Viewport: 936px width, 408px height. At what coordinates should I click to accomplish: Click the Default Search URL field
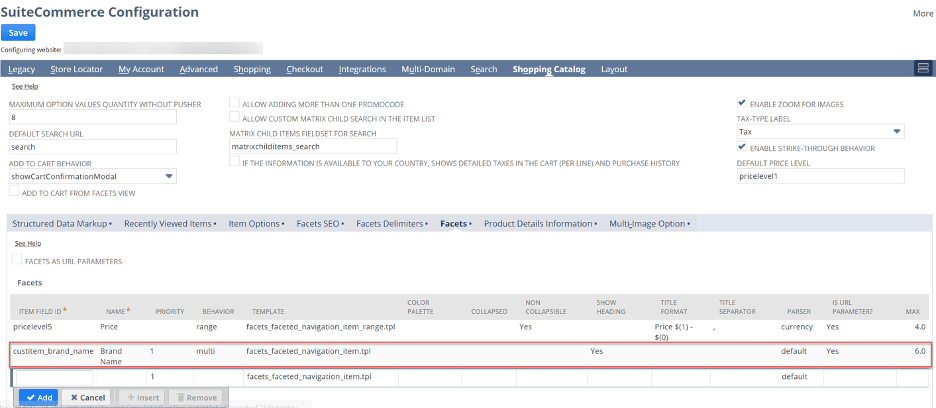click(x=93, y=147)
